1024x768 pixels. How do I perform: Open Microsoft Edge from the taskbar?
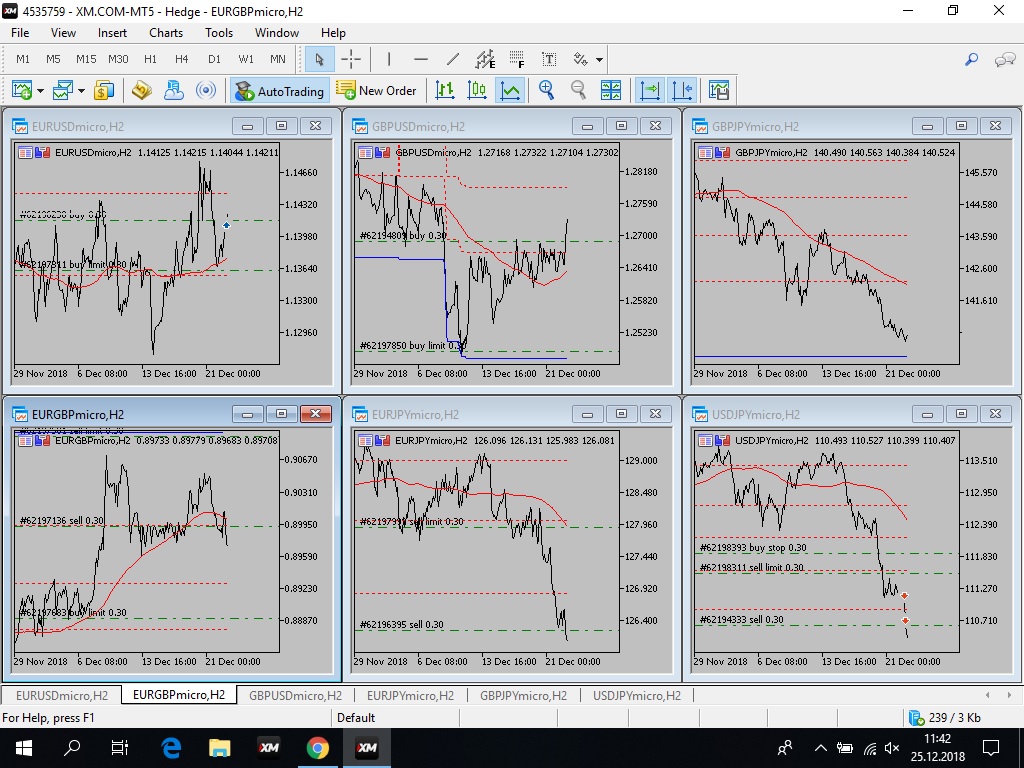coord(171,748)
